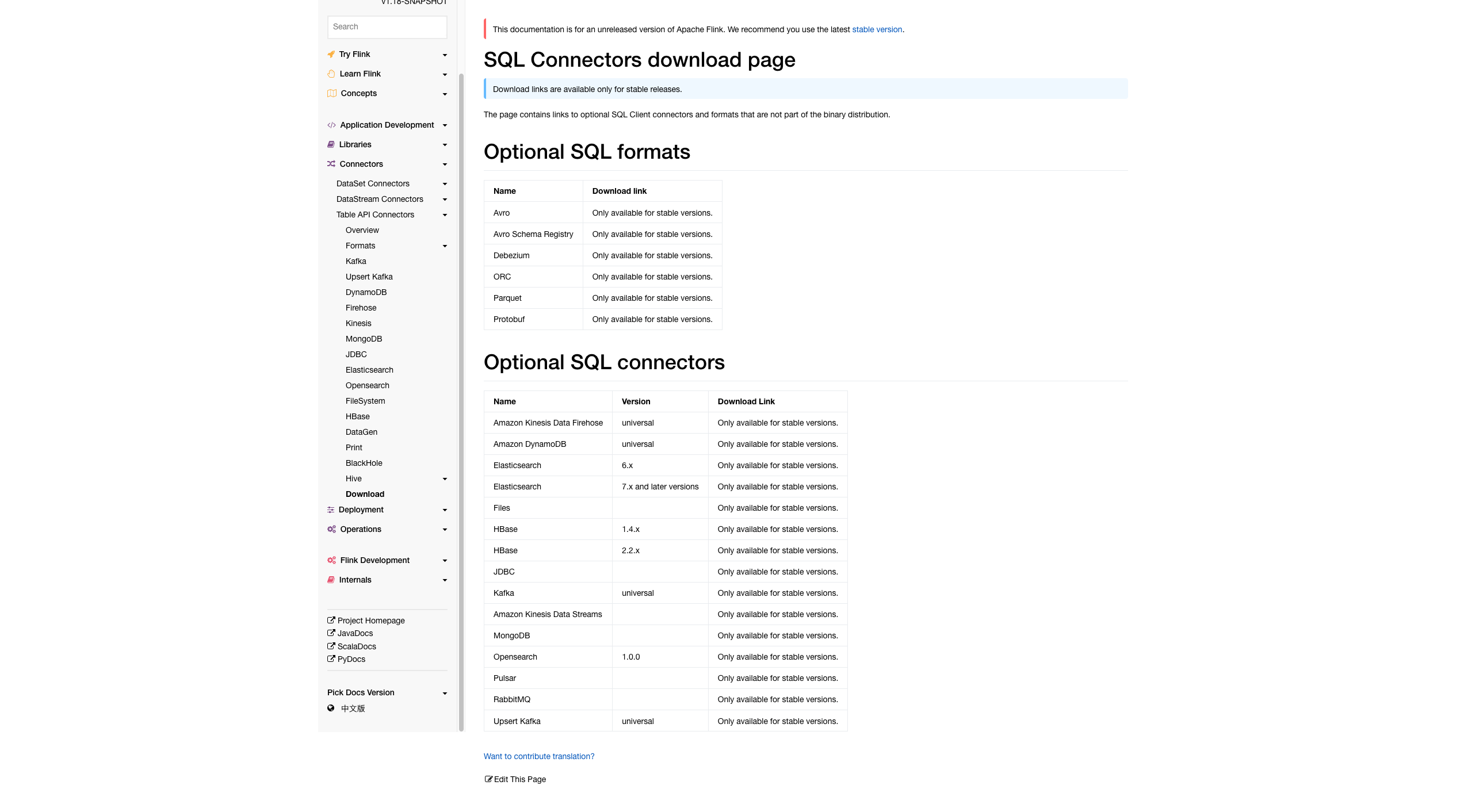Image resolution: width=1464 pixels, height=812 pixels.
Task: Click the Libraries book icon
Action: click(x=331, y=144)
